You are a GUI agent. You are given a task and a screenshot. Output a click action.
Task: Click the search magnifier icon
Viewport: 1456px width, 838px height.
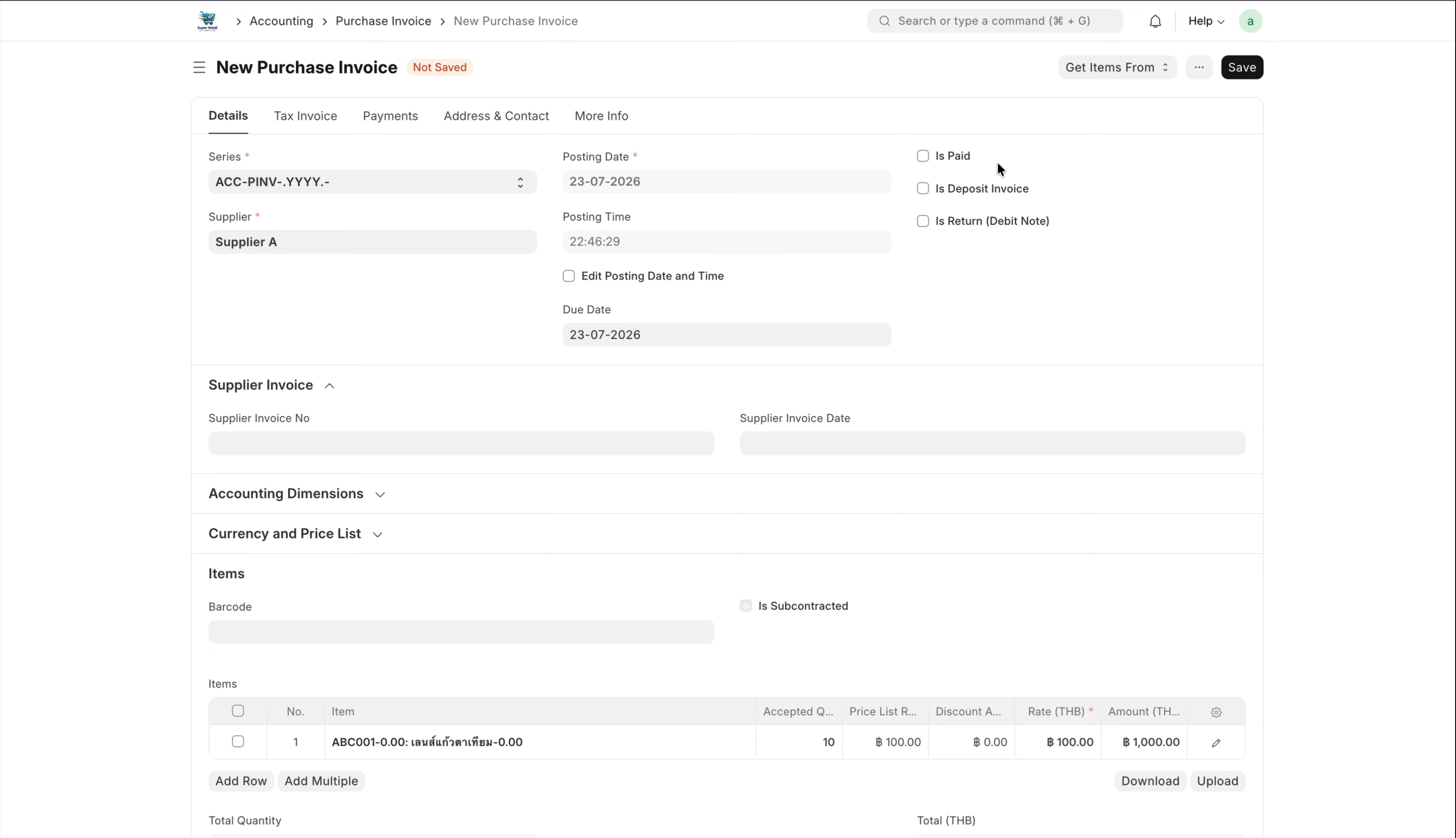tap(885, 21)
